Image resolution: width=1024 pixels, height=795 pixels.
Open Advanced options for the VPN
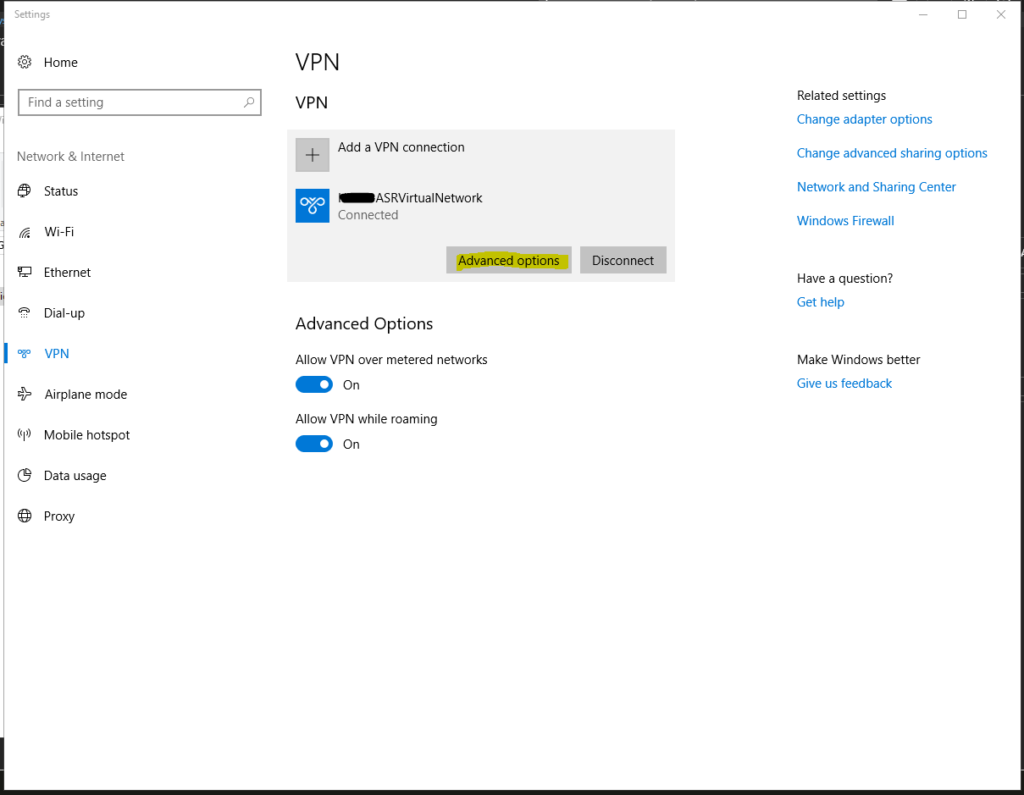508,260
